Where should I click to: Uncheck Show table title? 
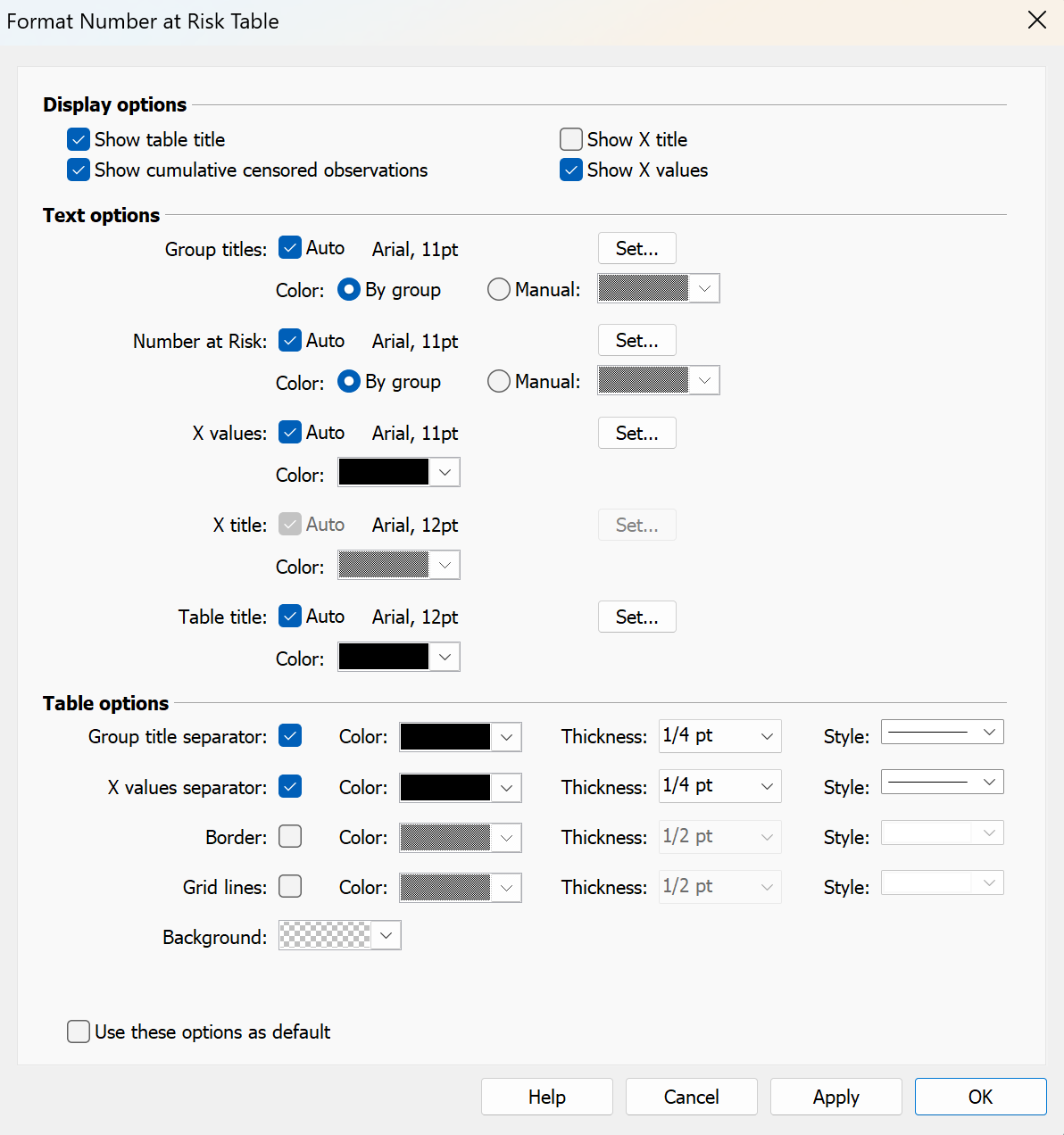79,139
